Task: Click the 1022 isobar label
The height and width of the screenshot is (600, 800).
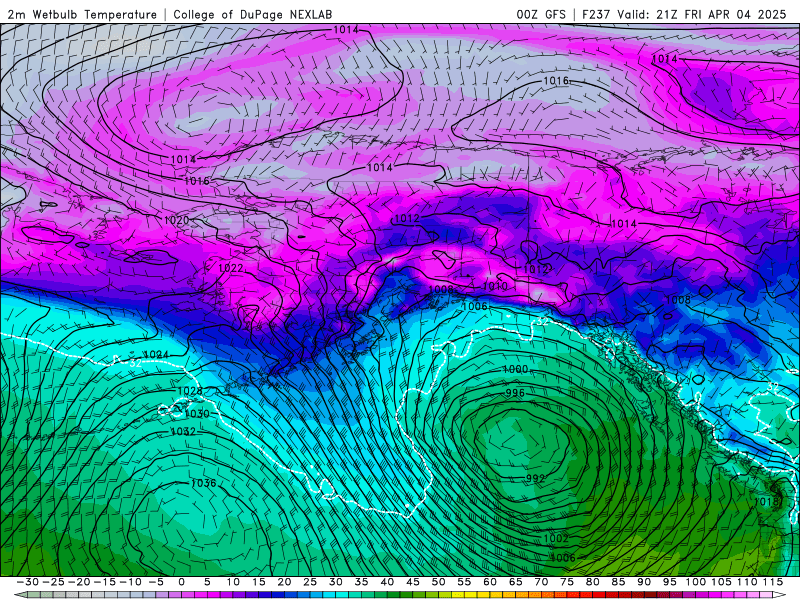Action: coord(231,268)
